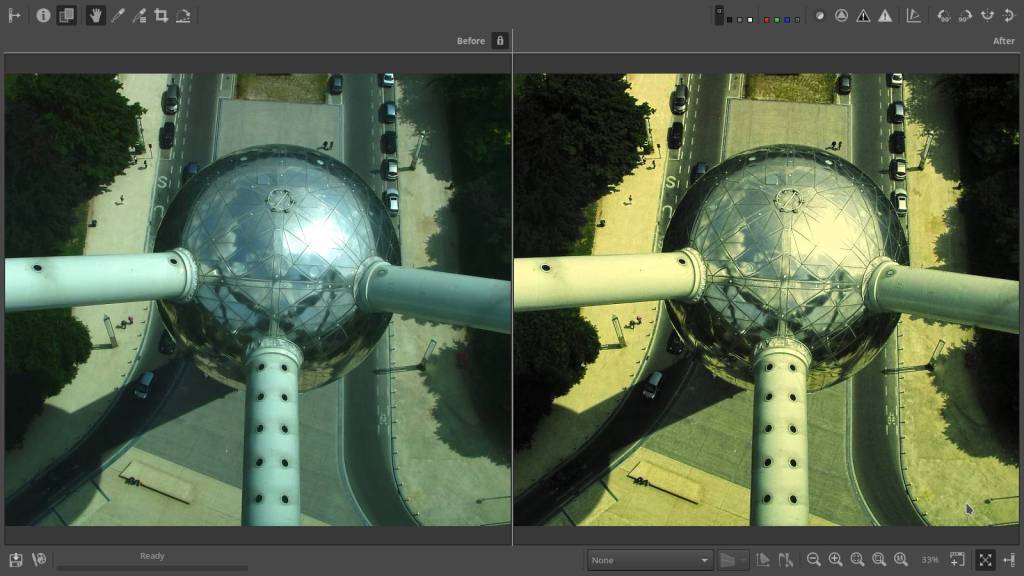Toggle the left panel visibility

point(14,15)
